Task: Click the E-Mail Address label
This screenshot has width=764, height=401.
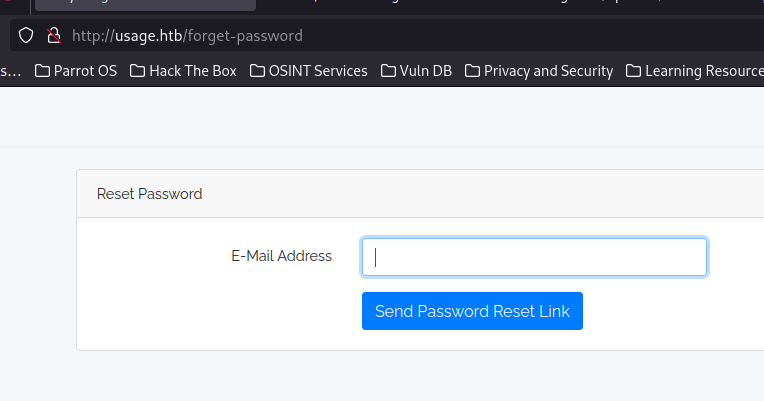Action: pyautogui.click(x=281, y=256)
